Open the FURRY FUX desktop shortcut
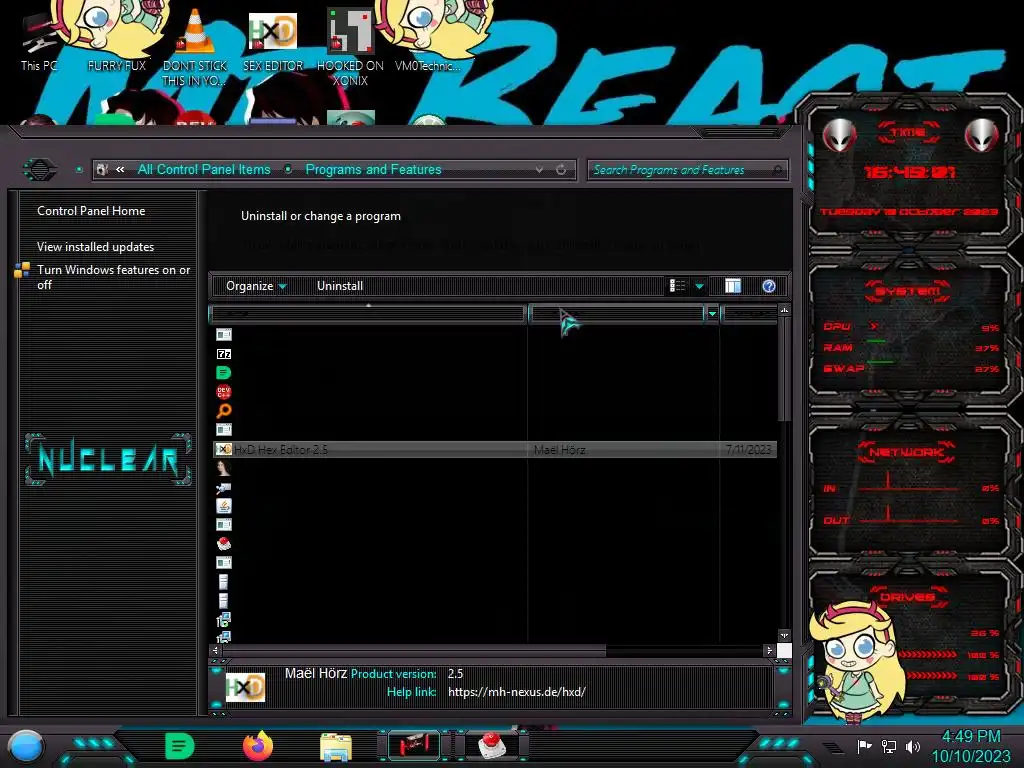The height and width of the screenshot is (768, 1024). coord(117,39)
